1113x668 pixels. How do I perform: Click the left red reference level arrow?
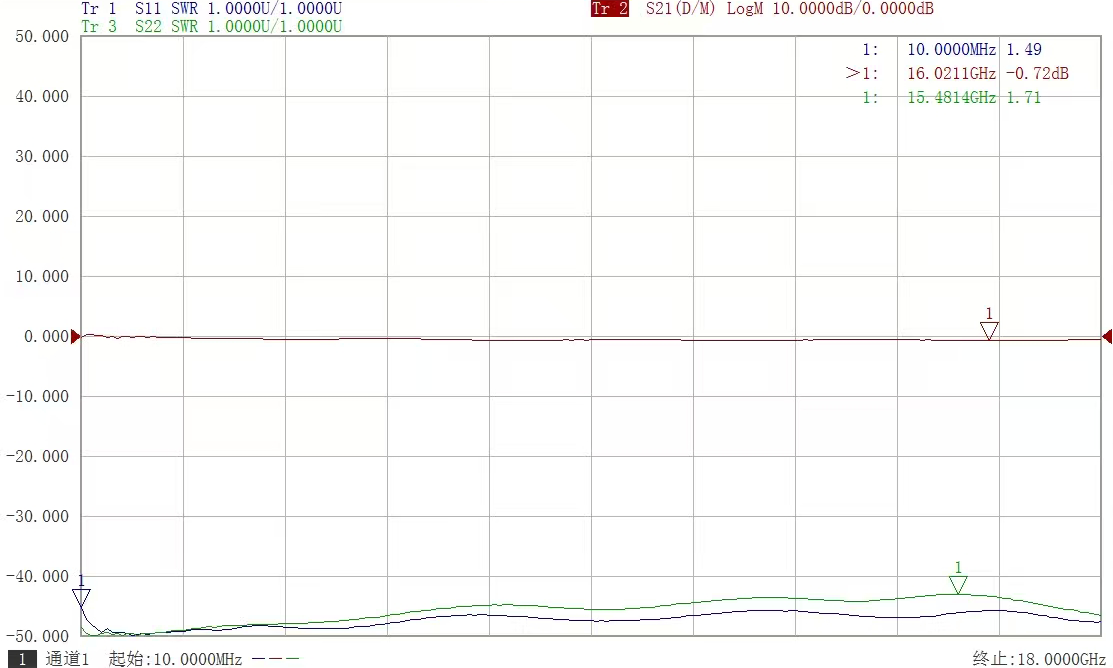(x=75, y=337)
